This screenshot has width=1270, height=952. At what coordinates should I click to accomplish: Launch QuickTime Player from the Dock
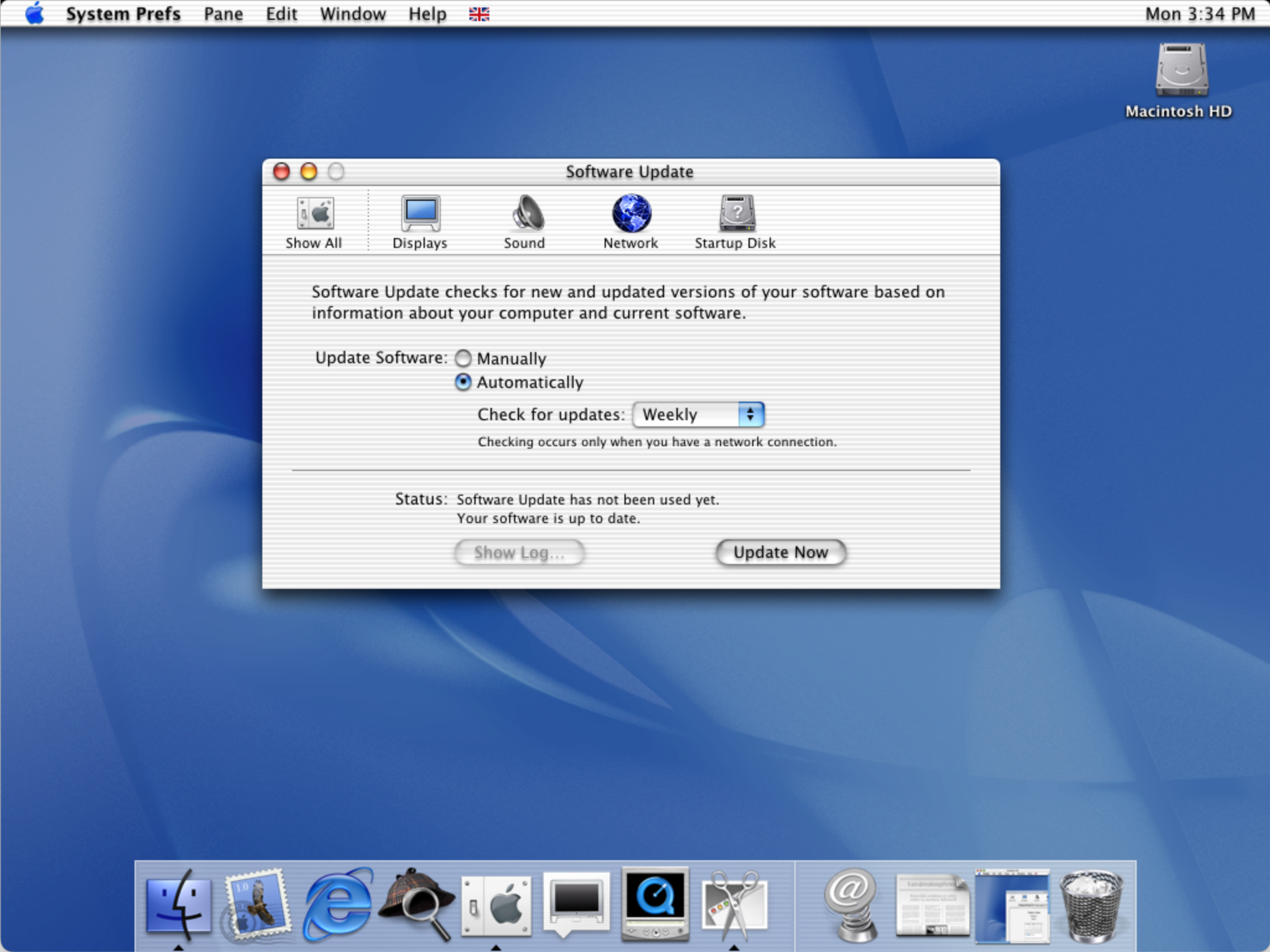pos(655,904)
